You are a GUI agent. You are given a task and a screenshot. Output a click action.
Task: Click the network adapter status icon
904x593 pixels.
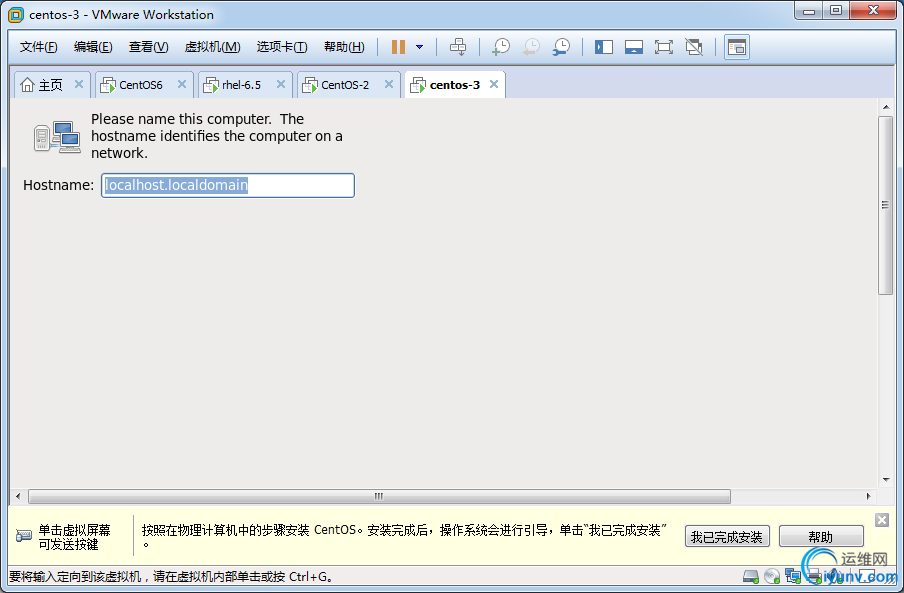tap(793, 576)
